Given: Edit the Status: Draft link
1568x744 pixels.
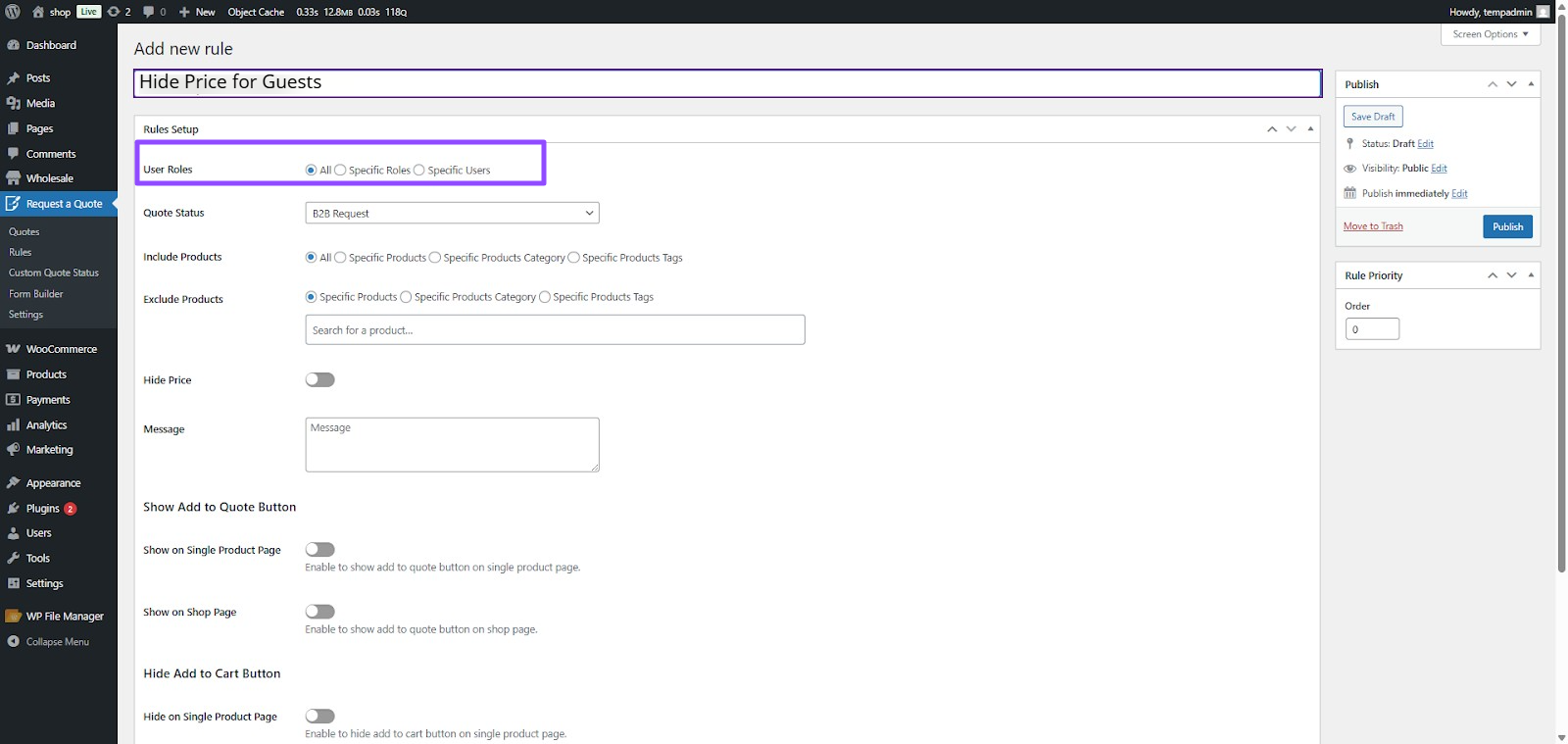Looking at the screenshot, I should [x=1425, y=144].
